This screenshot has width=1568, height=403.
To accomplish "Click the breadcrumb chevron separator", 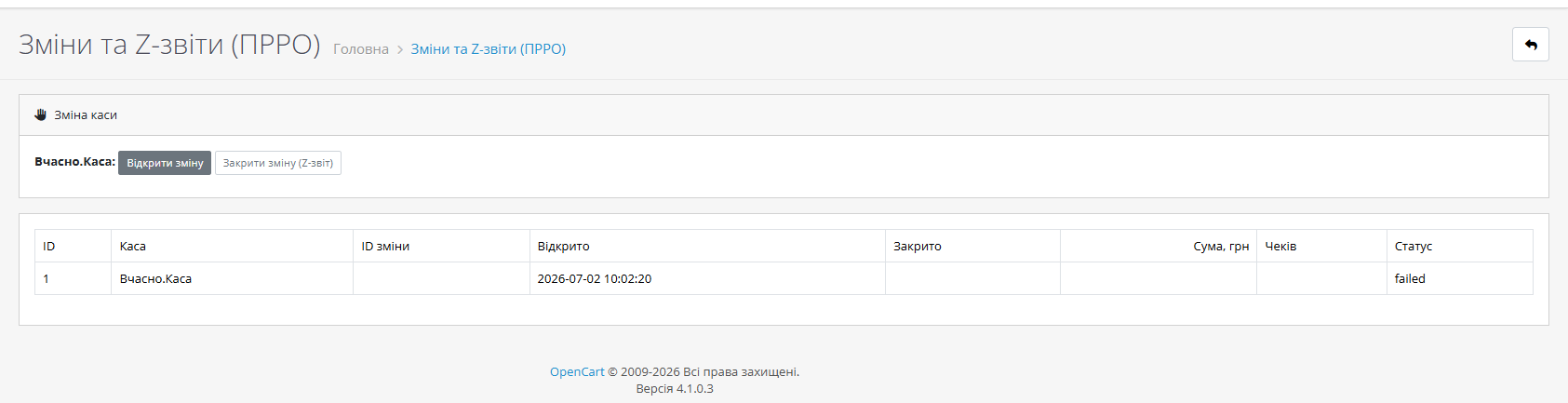I will 400,49.
